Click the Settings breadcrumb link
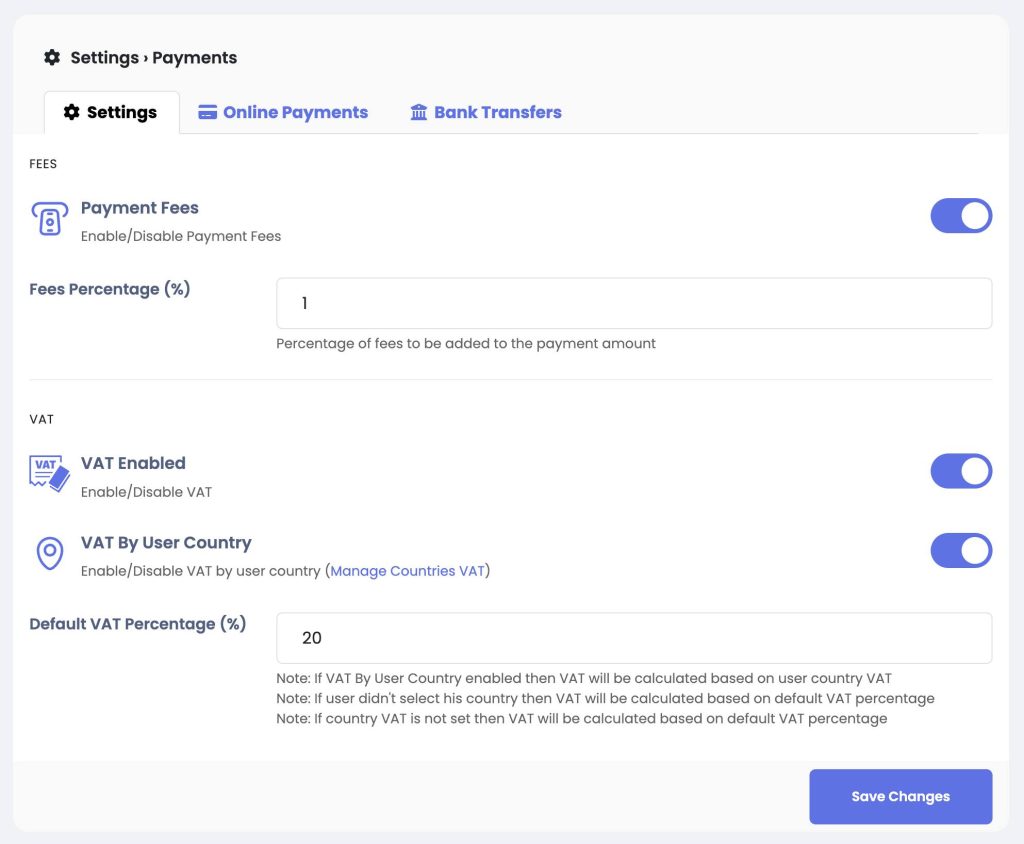This screenshot has width=1024, height=844. pyautogui.click(x=104, y=57)
